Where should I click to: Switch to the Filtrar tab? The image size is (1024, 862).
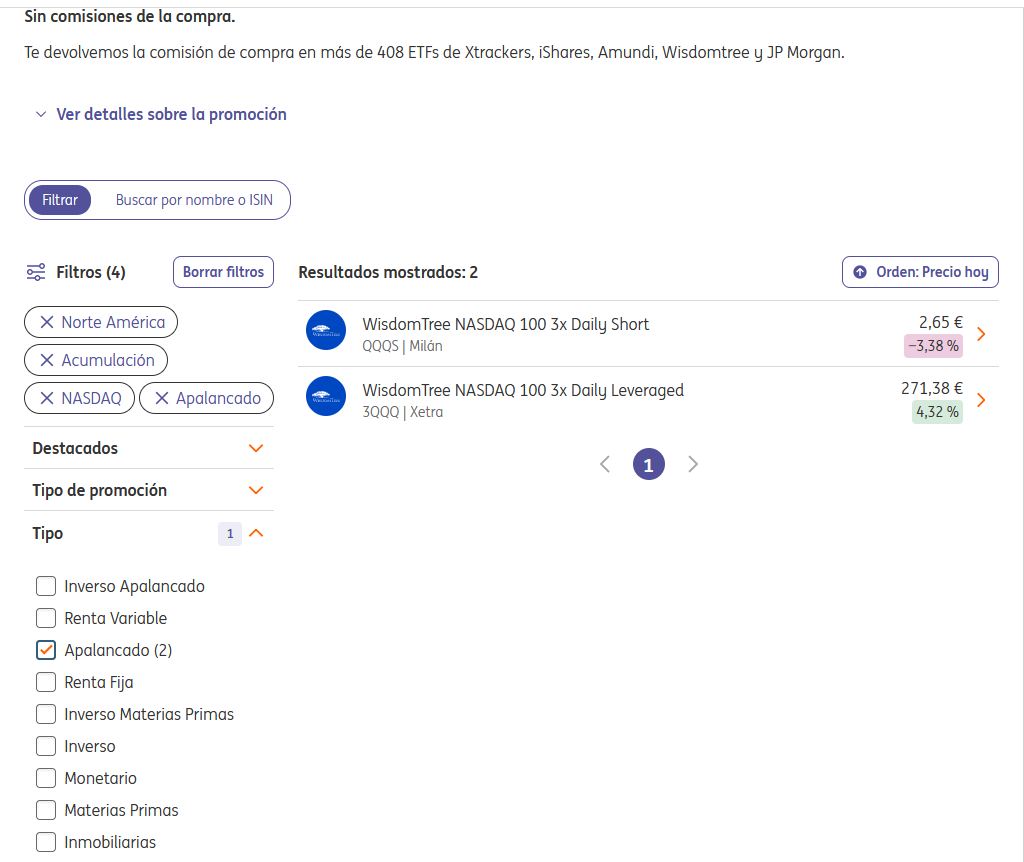[x=60, y=200]
